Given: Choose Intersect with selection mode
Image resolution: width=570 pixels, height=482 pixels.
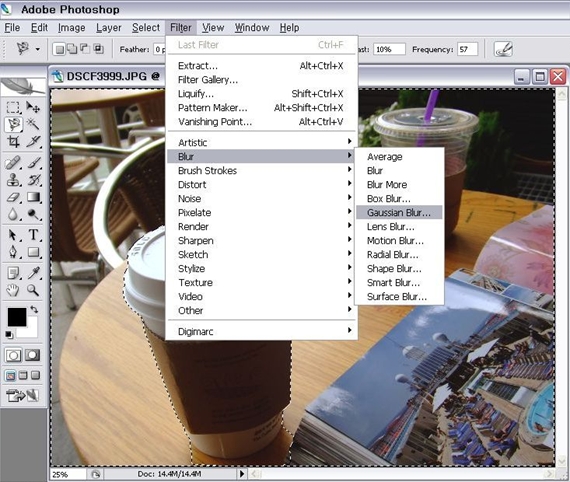Looking at the screenshot, I should (x=98, y=49).
